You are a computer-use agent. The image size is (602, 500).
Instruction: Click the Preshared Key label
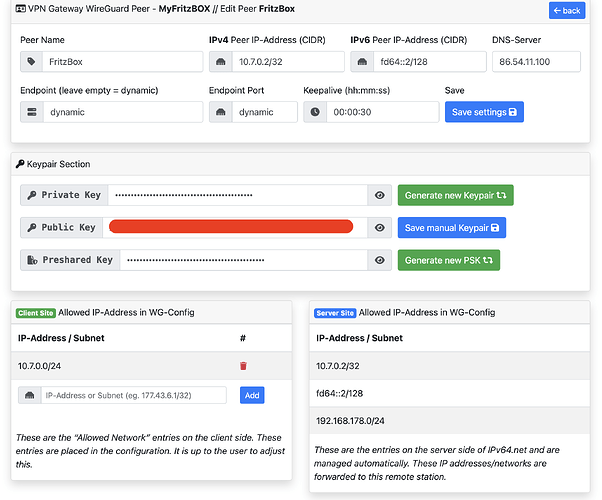coord(70,260)
